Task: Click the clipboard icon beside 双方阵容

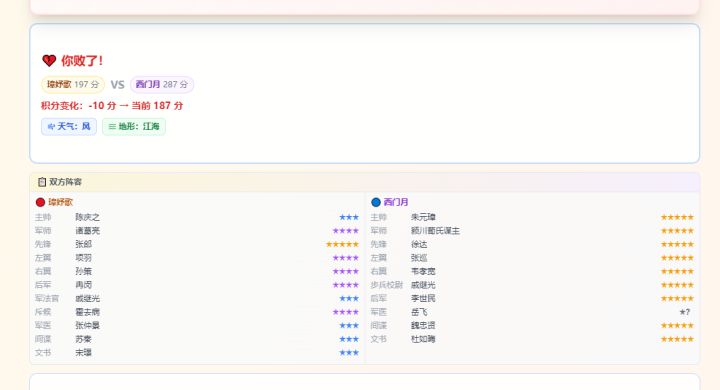Action: 42,182
